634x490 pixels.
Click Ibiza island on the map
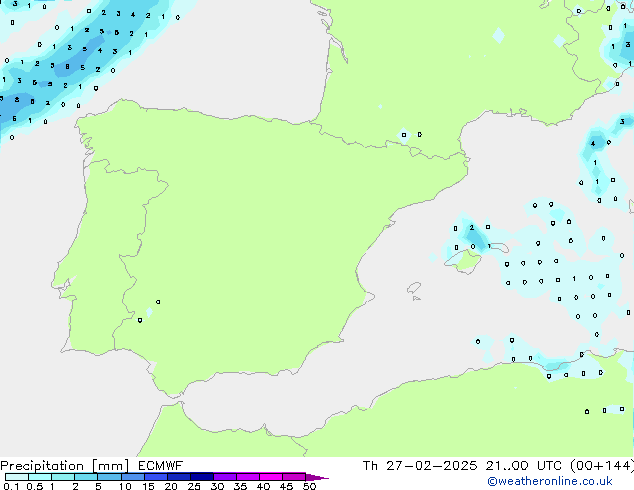point(414,288)
